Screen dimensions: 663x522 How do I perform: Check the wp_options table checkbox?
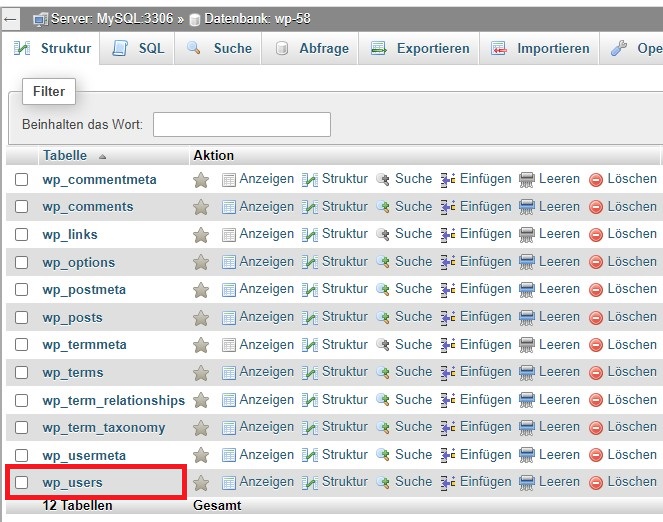tap(22, 262)
